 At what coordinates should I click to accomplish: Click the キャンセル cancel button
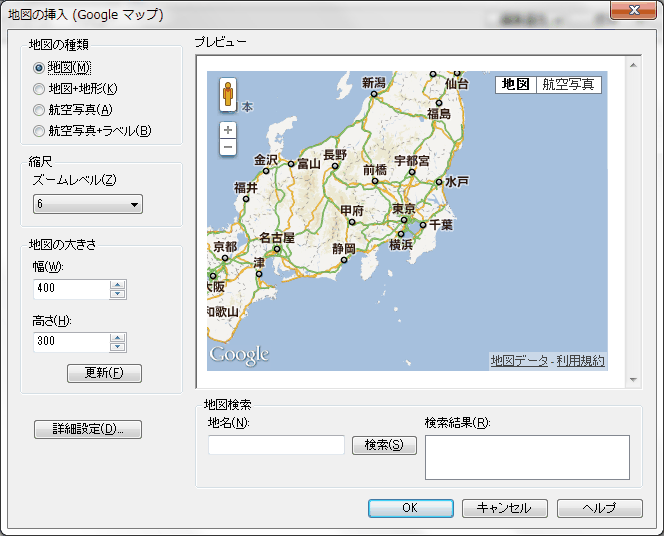(x=504, y=508)
